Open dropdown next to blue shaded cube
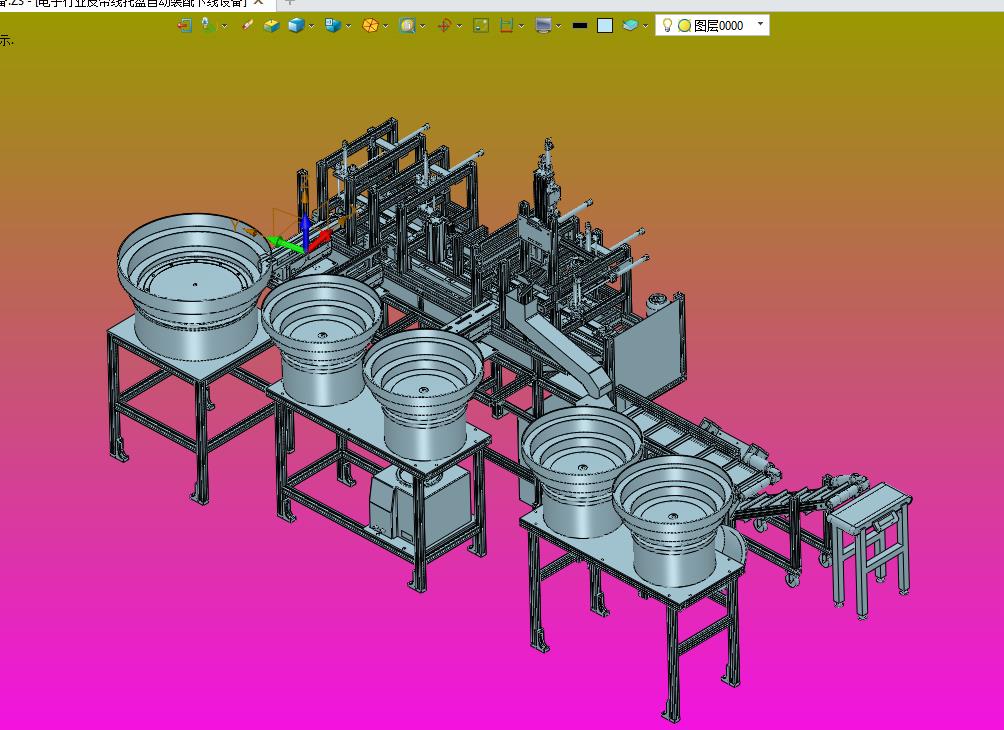Screen dimensions: 1004x730 311,26
